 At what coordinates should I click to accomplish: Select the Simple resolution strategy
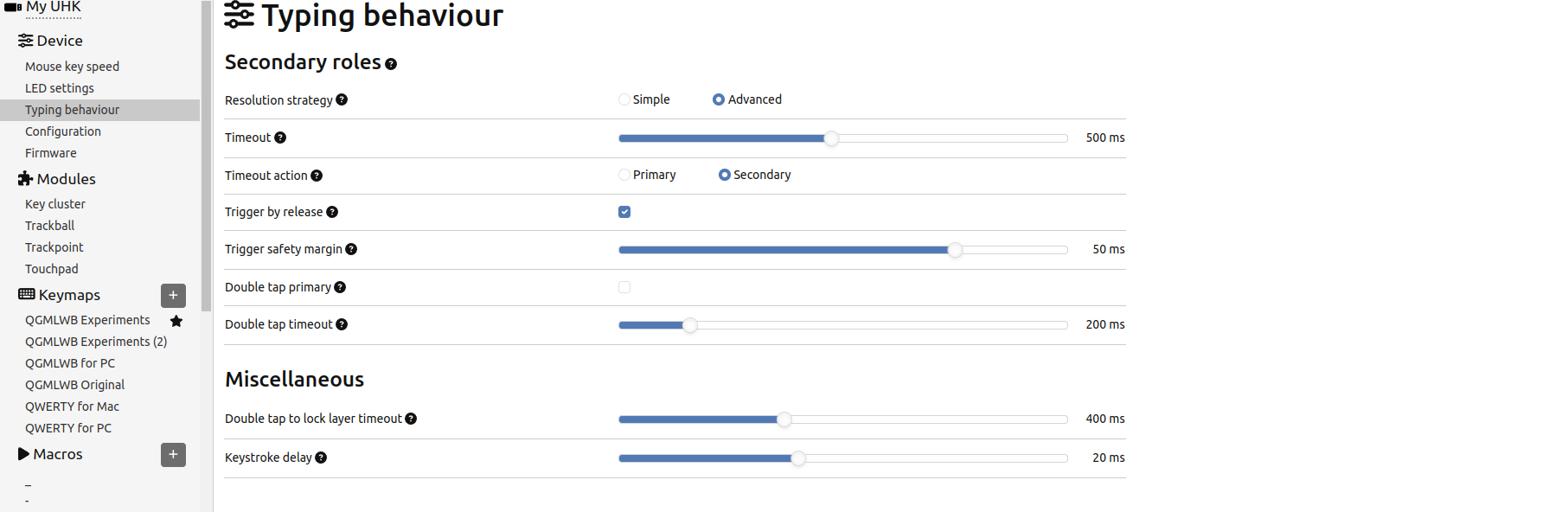(624, 99)
